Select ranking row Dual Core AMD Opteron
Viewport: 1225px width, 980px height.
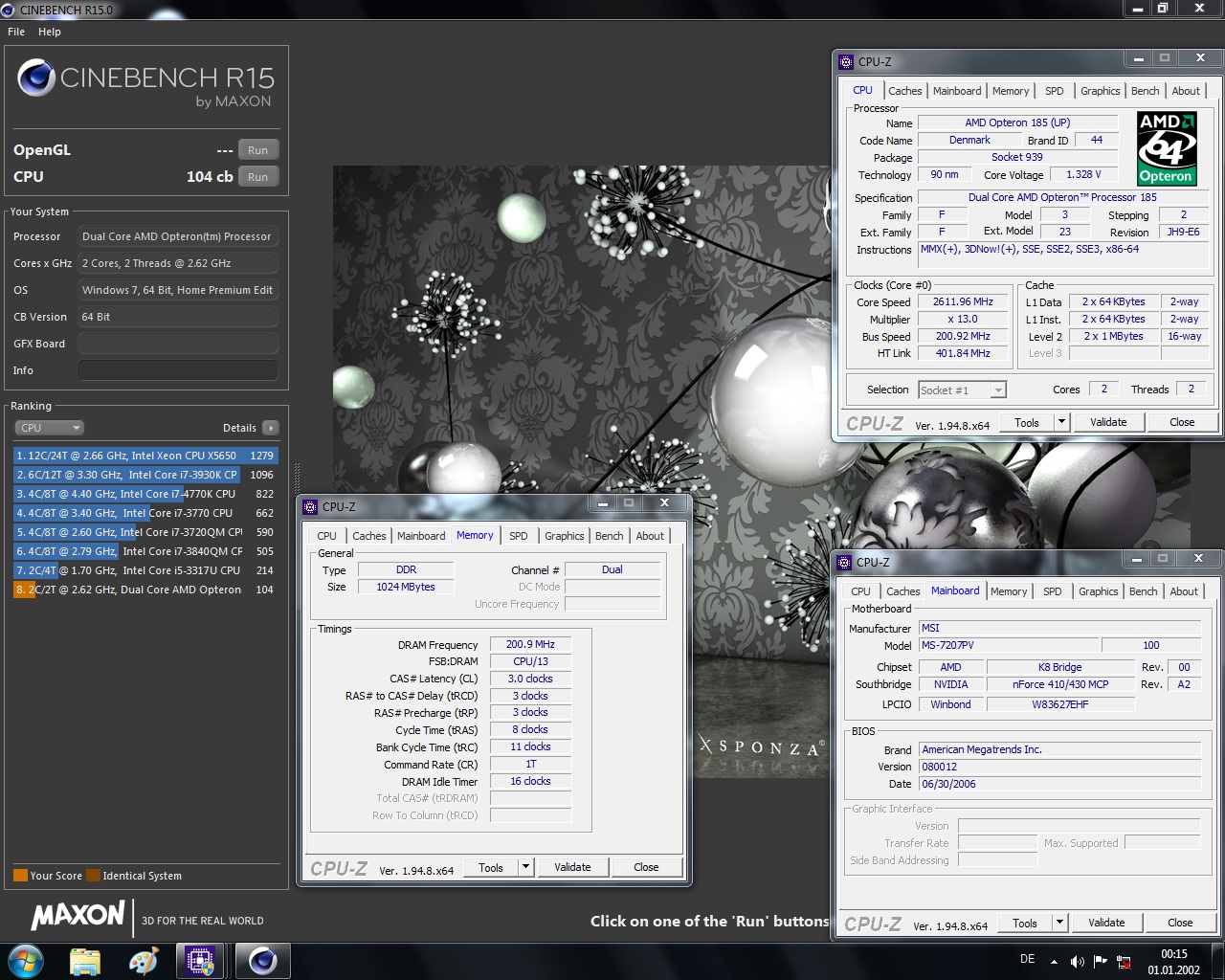(x=145, y=590)
